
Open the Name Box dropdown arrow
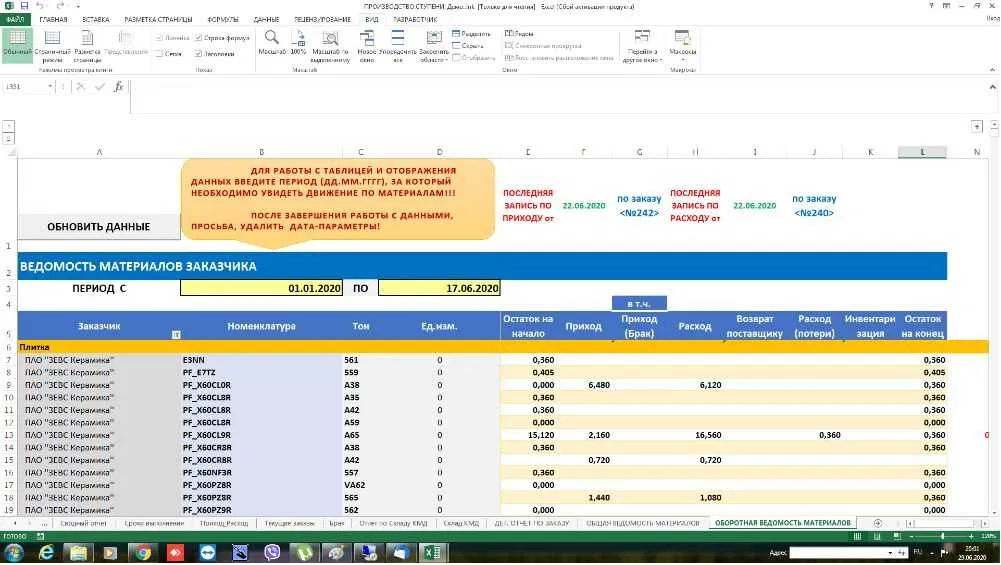point(50,86)
